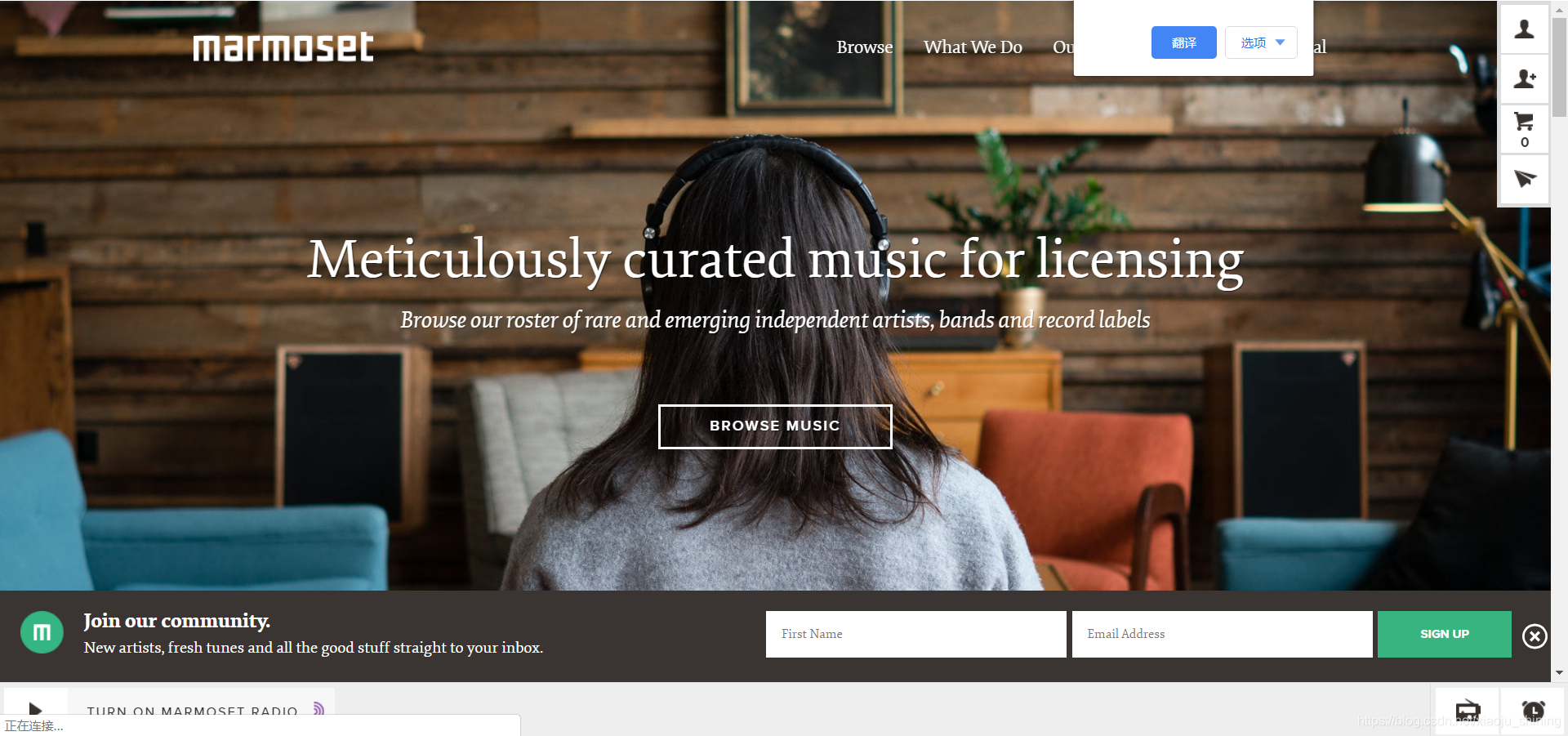Focus the First Name field

[915, 634]
